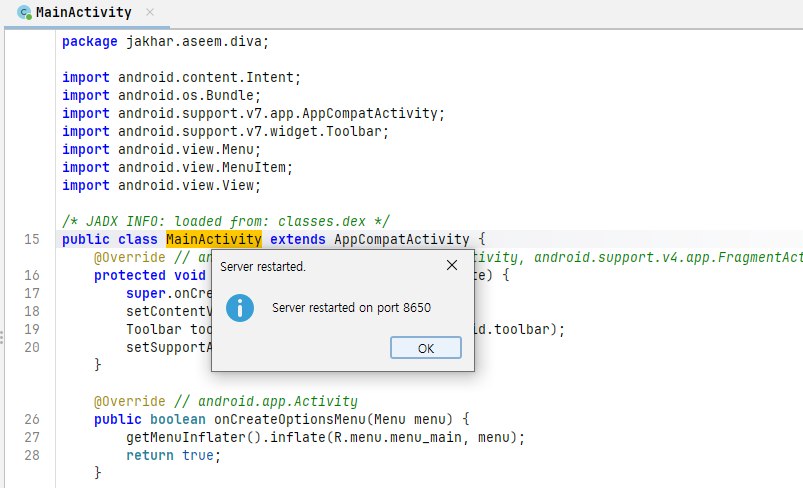
Task: Select the MainActivity editor tab
Action: [83, 12]
